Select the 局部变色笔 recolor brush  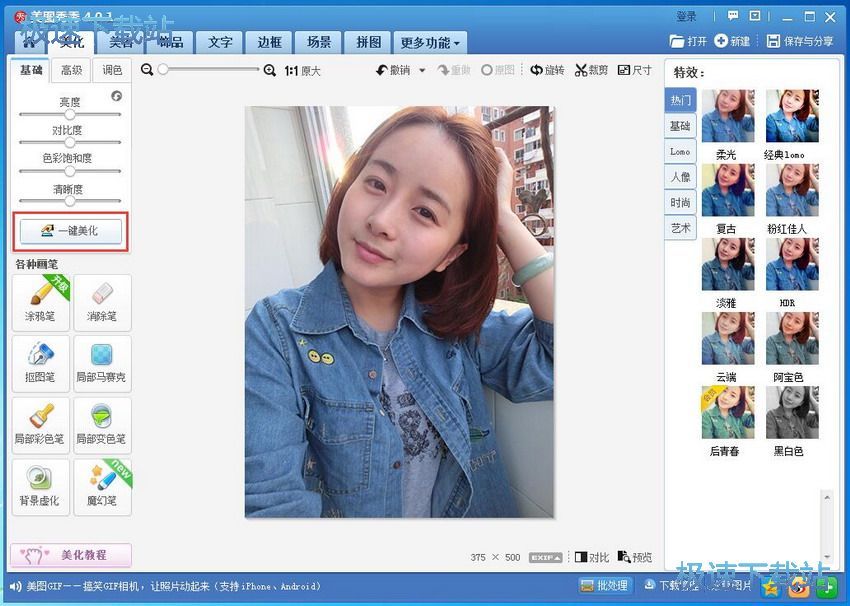pyautogui.click(x=102, y=426)
